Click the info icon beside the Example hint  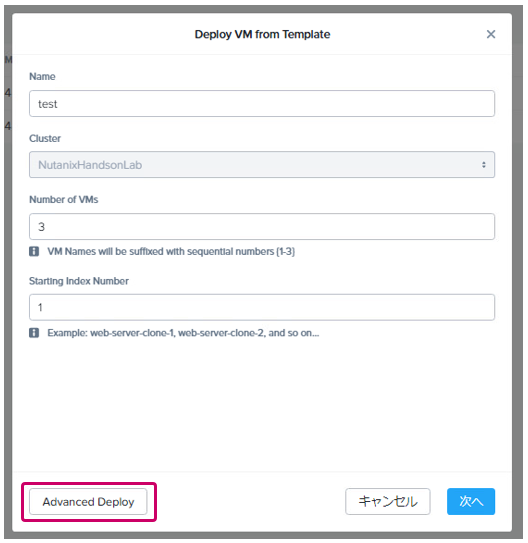(x=34, y=333)
